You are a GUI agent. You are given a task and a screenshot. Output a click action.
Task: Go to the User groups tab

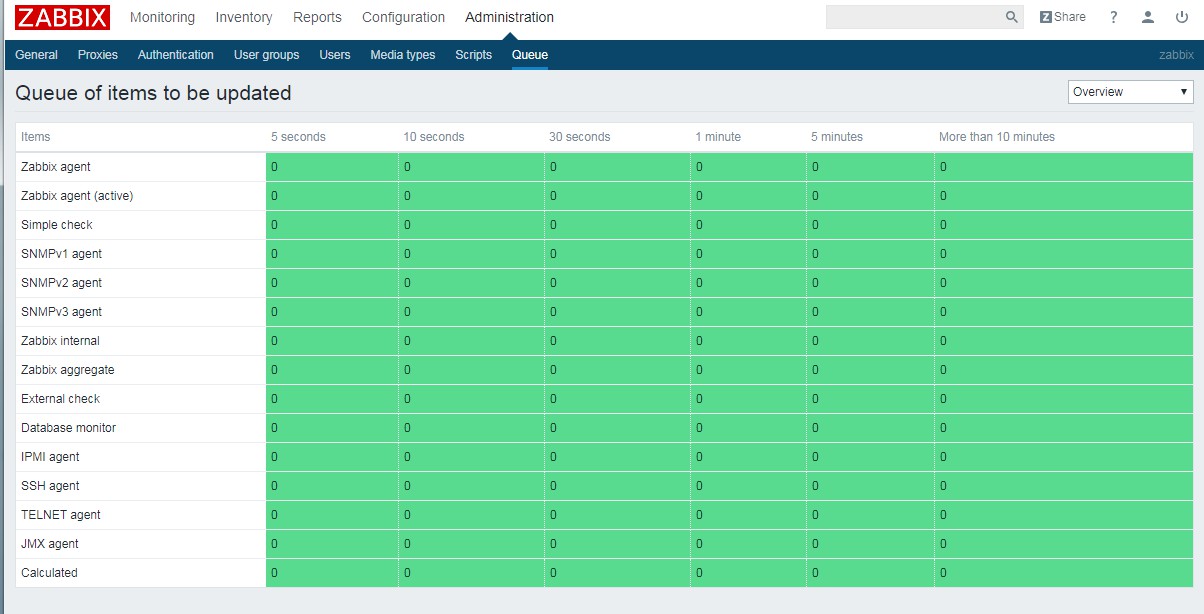coord(266,55)
